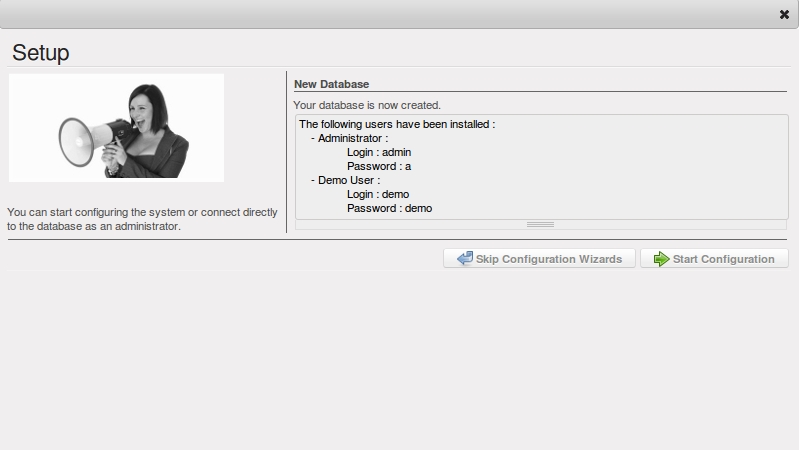Click the 'Login : admin' line
Image resolution: width=800 pixels, height=450 pixels.
pos(379,152)
